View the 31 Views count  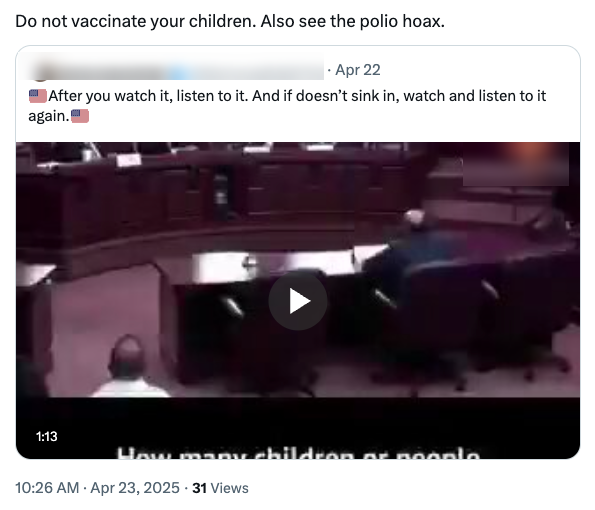220,488
